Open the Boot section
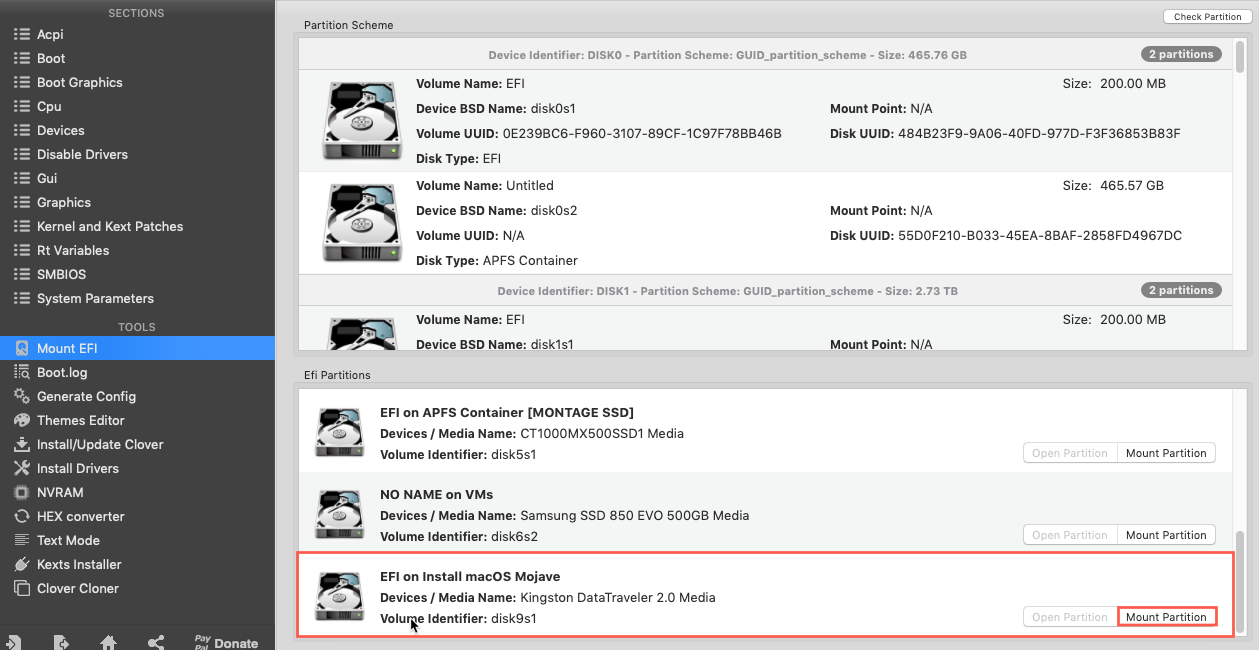1259x650 pixels. pos(137,58)
